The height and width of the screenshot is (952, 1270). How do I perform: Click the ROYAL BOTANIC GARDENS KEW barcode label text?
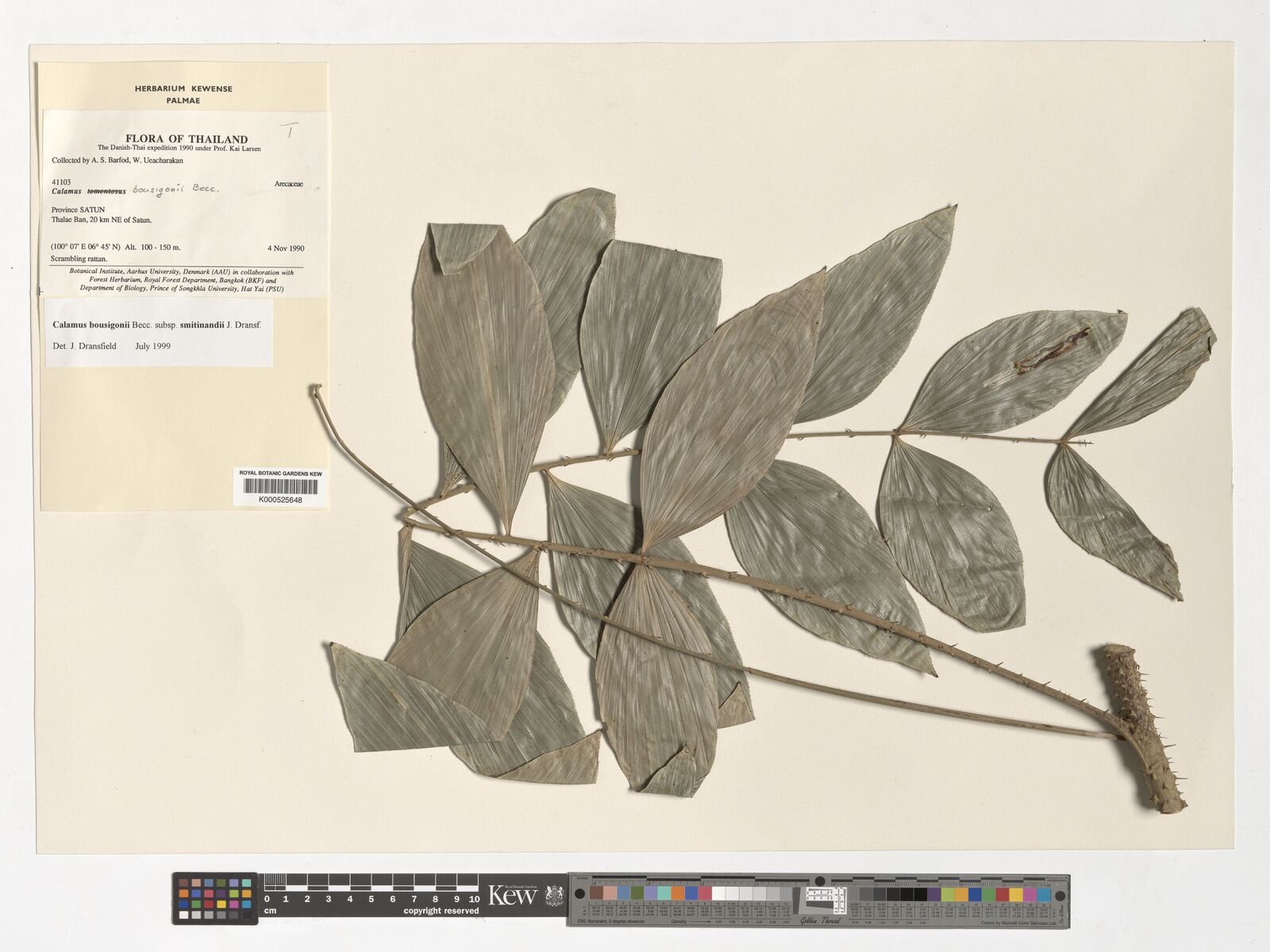pos(280,473)
